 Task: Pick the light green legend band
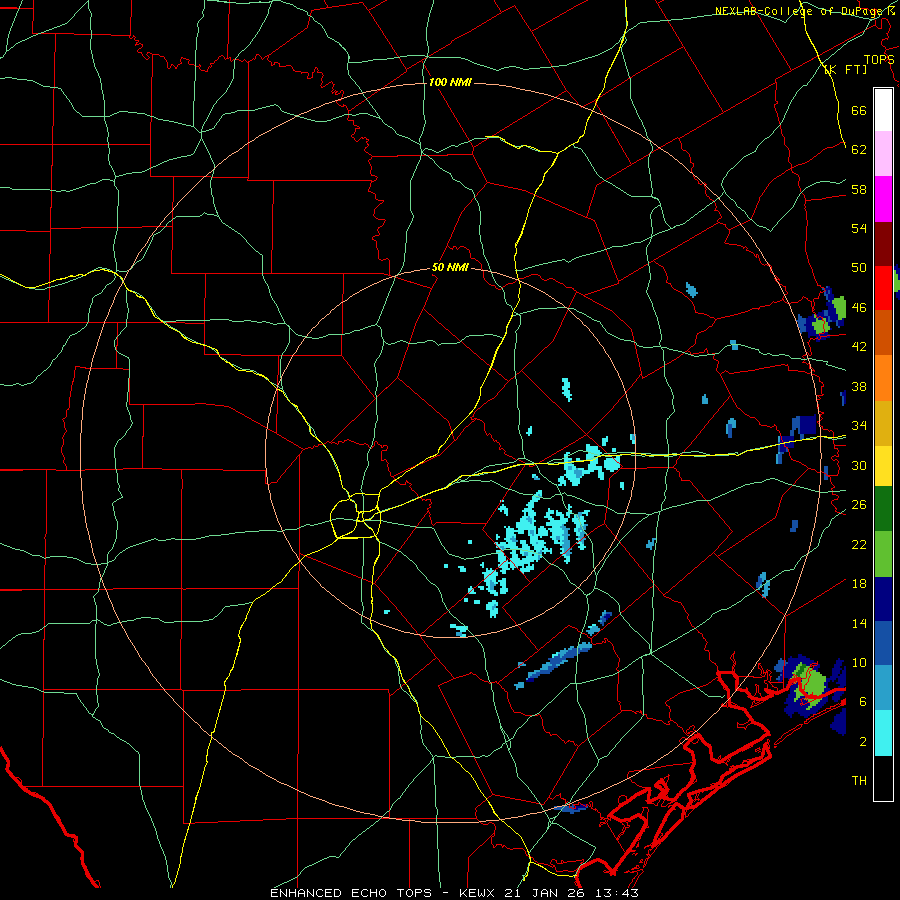(x=883, y=554)
